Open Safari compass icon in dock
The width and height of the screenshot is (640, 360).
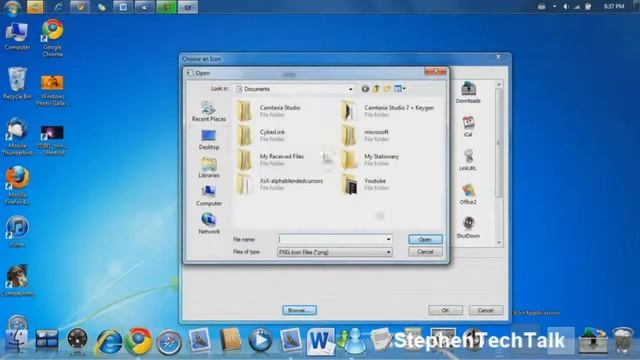169,342
